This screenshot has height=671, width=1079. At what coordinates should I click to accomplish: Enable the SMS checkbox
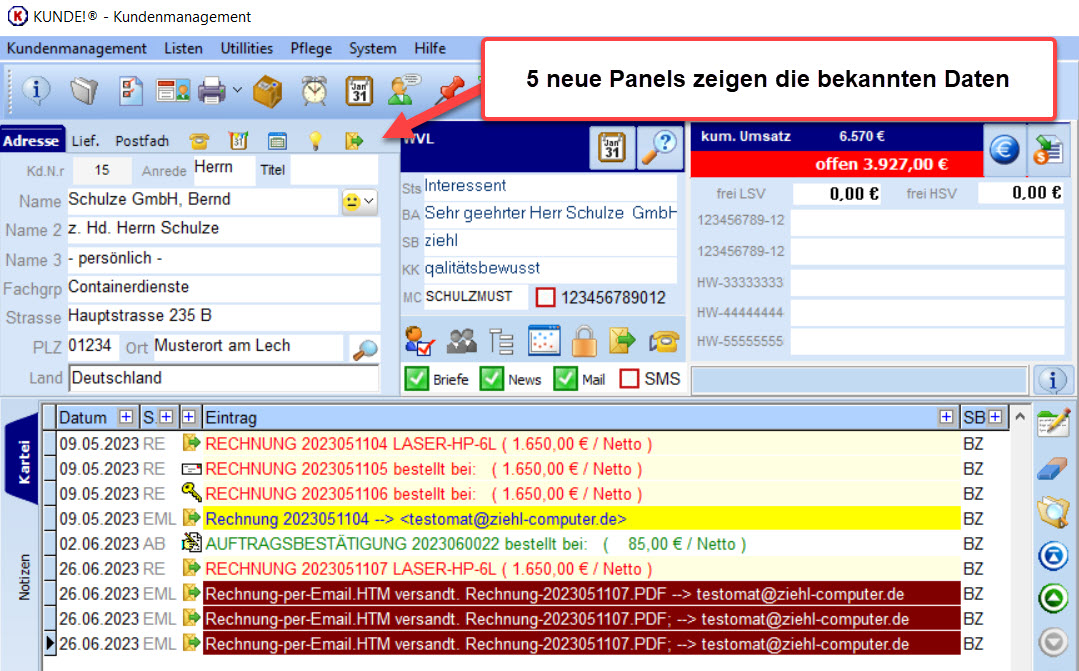(x=630, y=379)
